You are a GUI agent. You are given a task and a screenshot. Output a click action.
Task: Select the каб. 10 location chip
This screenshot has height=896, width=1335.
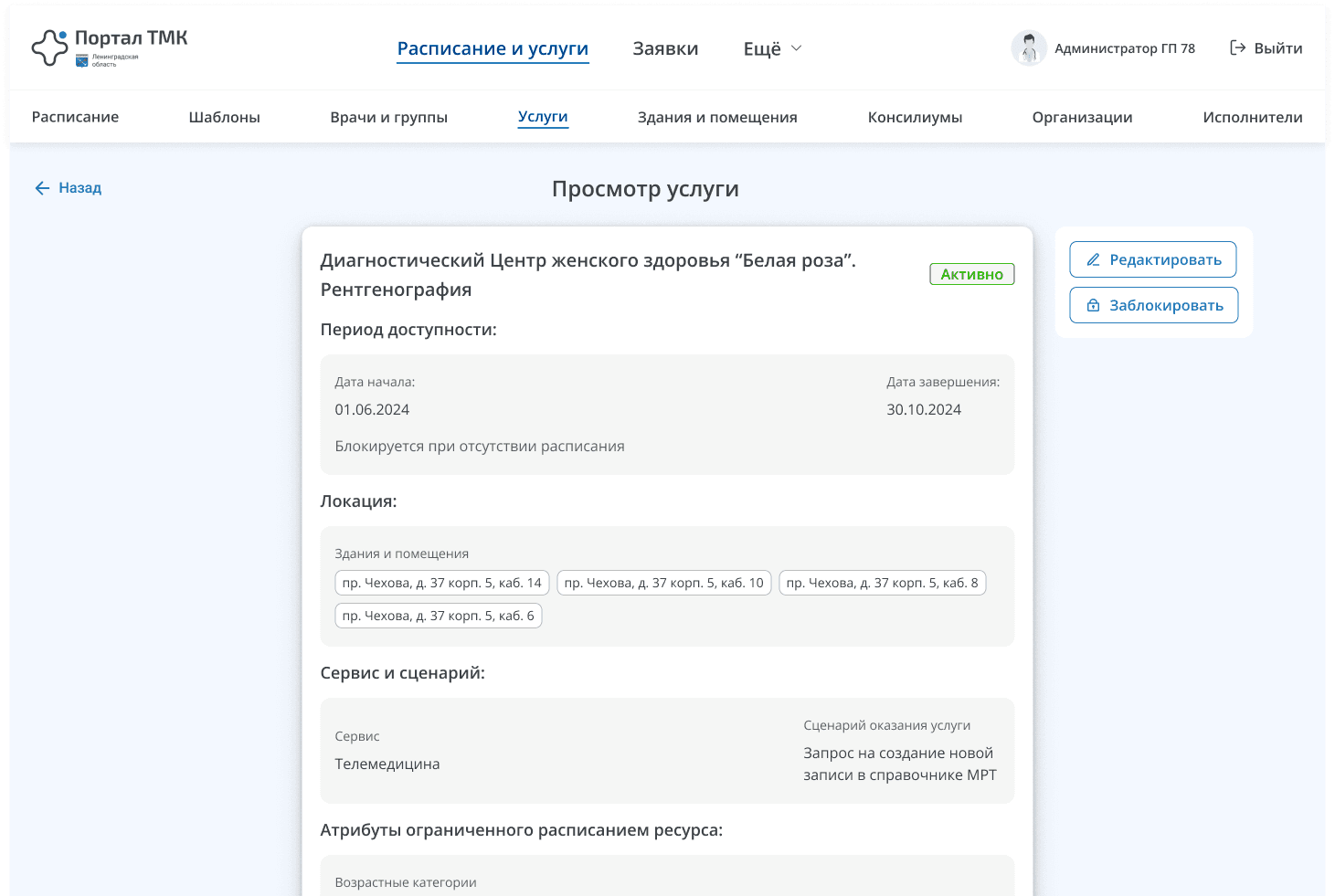(664, 583)
